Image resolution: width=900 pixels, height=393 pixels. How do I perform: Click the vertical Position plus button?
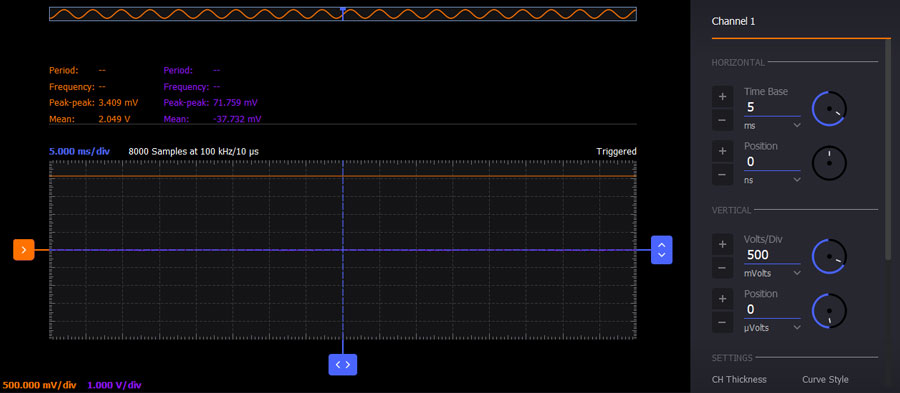(722, 299)
